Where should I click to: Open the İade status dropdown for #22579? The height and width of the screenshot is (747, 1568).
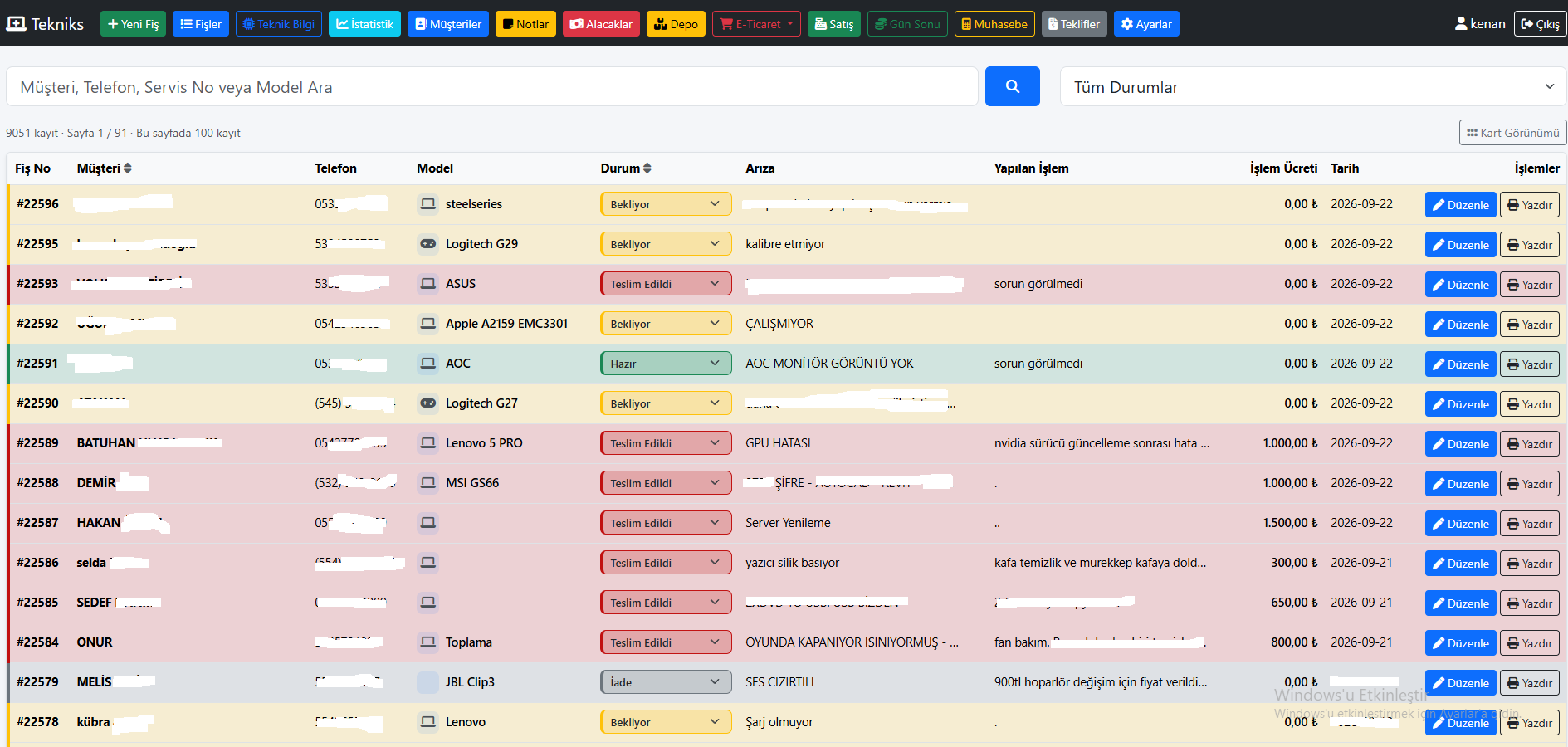coord(666,682)
